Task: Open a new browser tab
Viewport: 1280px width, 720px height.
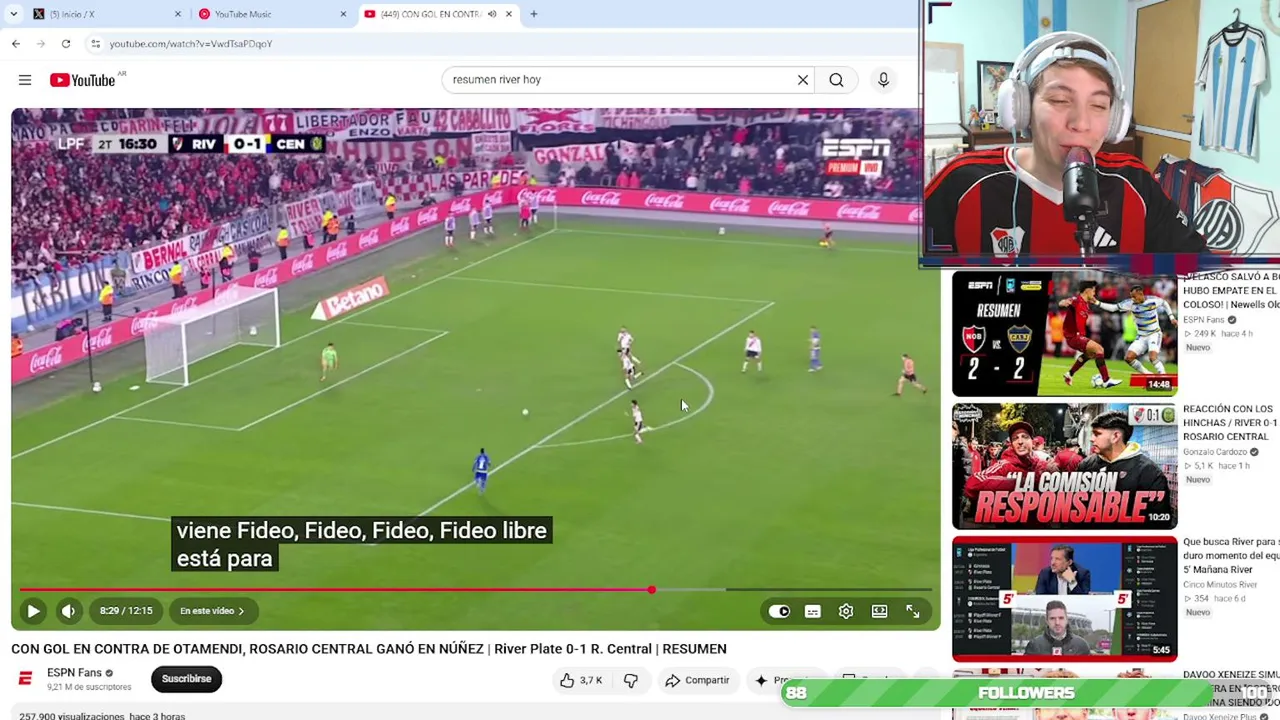Action: pyautogui.click(x=534, y=14)
